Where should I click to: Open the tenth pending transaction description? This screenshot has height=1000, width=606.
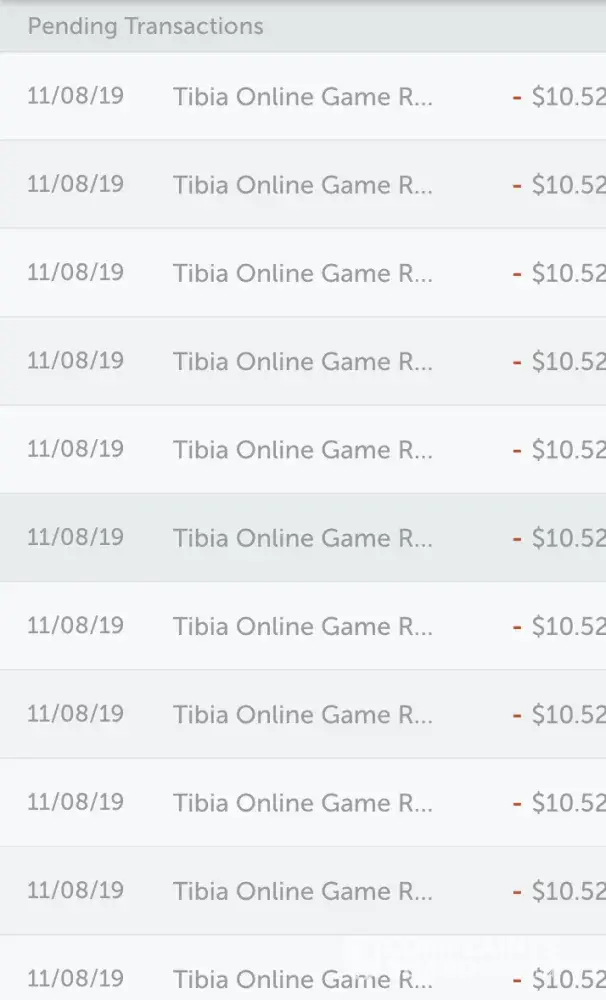(x=302, y=890)
